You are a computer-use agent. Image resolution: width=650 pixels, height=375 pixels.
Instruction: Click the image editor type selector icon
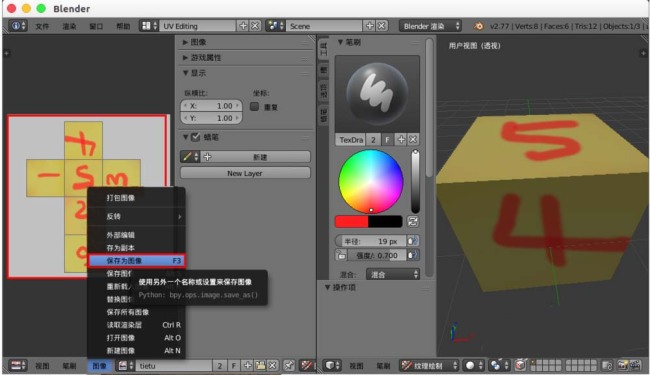(18, 365)
